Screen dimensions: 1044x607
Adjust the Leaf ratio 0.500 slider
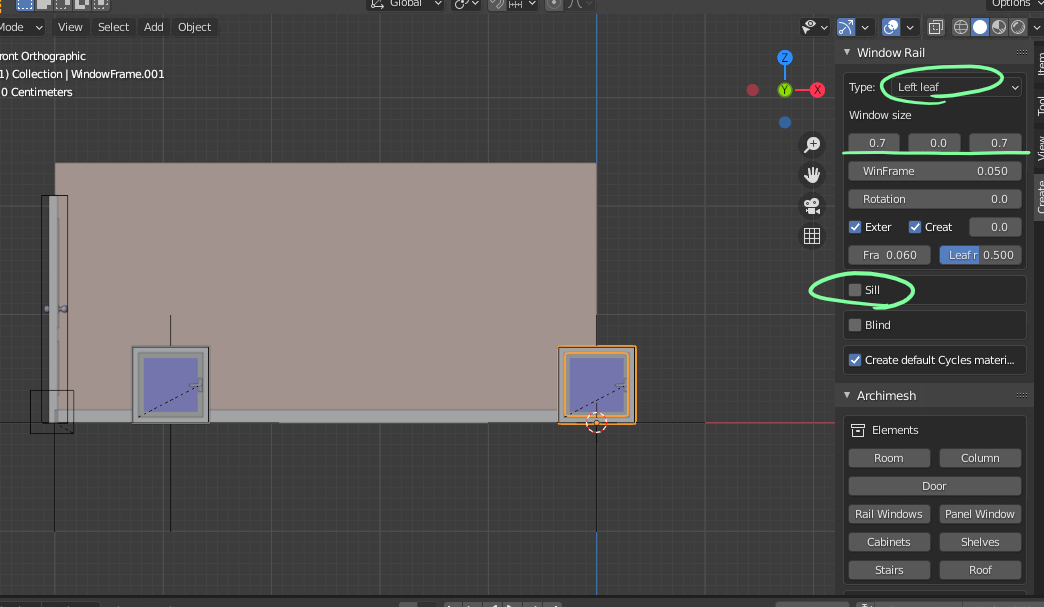tap(980, 255)
